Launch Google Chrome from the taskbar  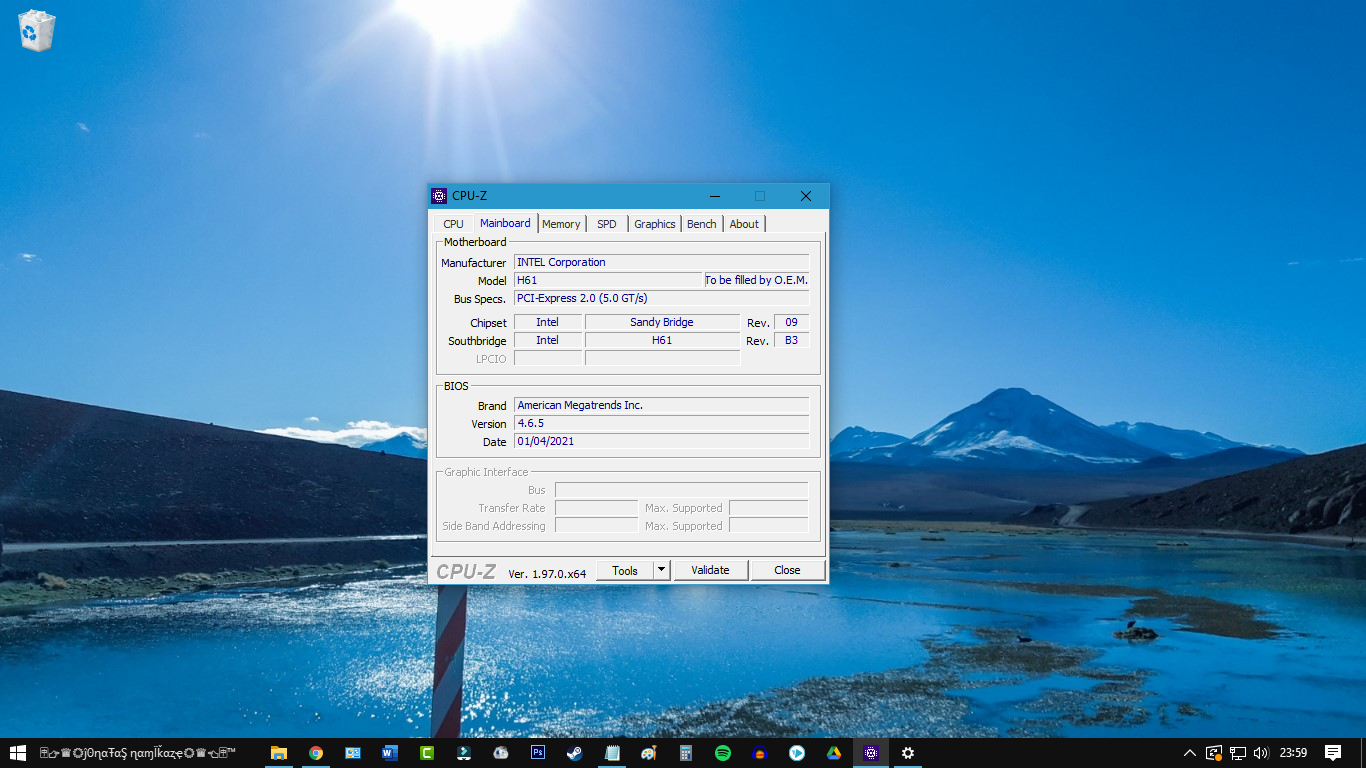[316, 753]
